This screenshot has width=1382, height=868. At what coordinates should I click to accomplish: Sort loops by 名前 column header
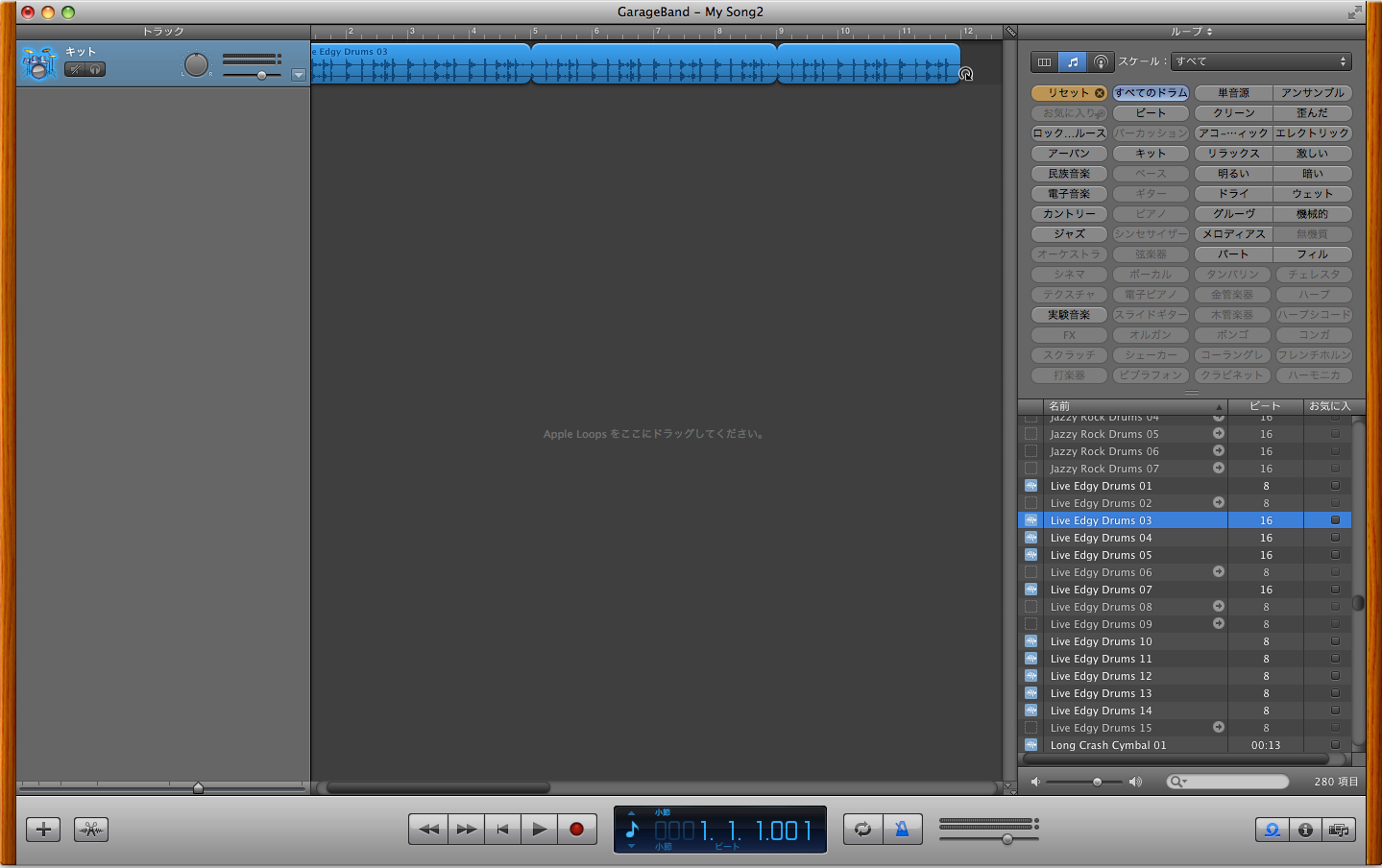pyautogui.click(x=1135, y=406)
